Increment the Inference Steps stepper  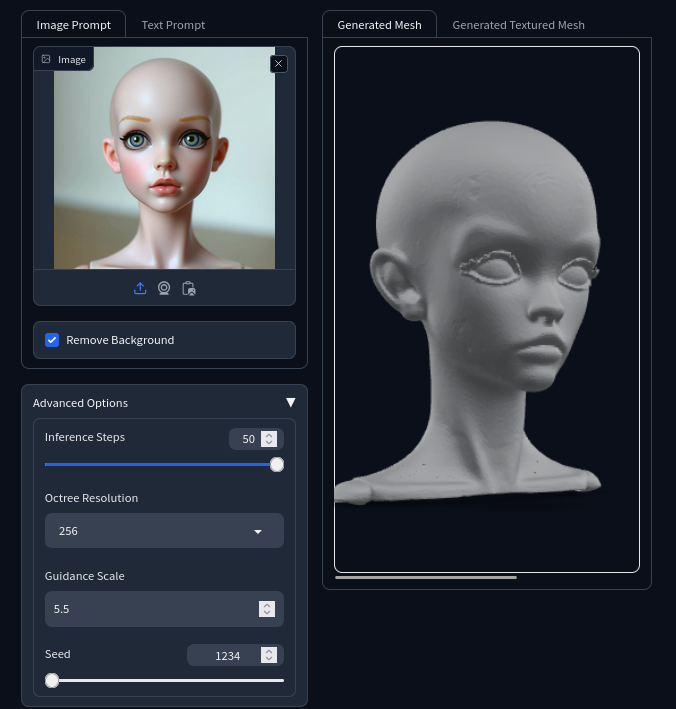(269, 435)
